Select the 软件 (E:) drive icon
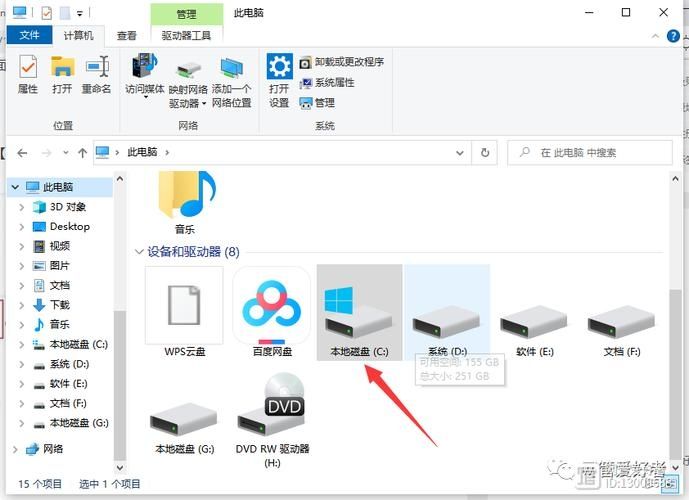Viewport: 689px width, 500px height. 534,330
